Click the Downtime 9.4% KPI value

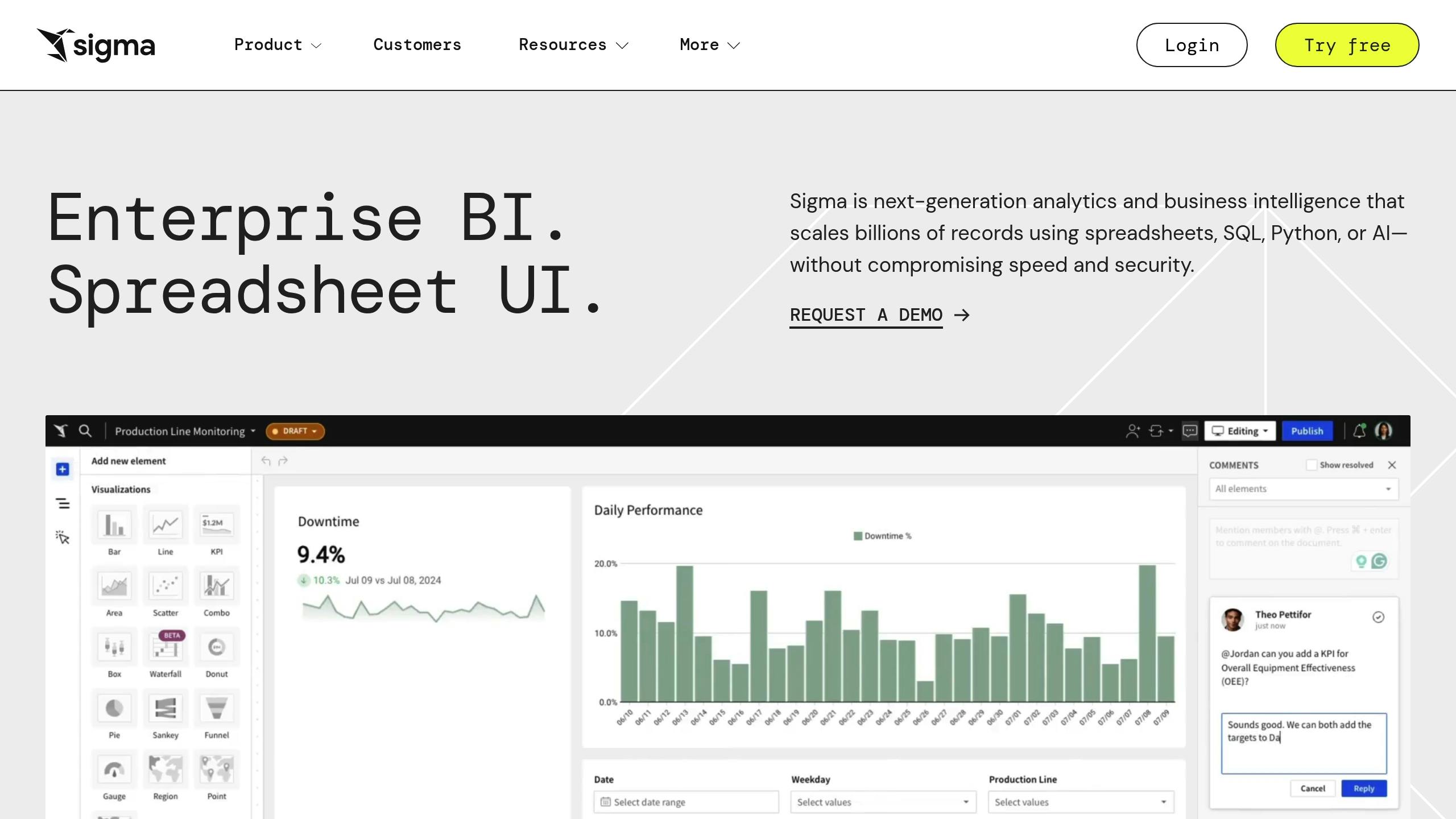pyautogui.click(x=321, y=555)
